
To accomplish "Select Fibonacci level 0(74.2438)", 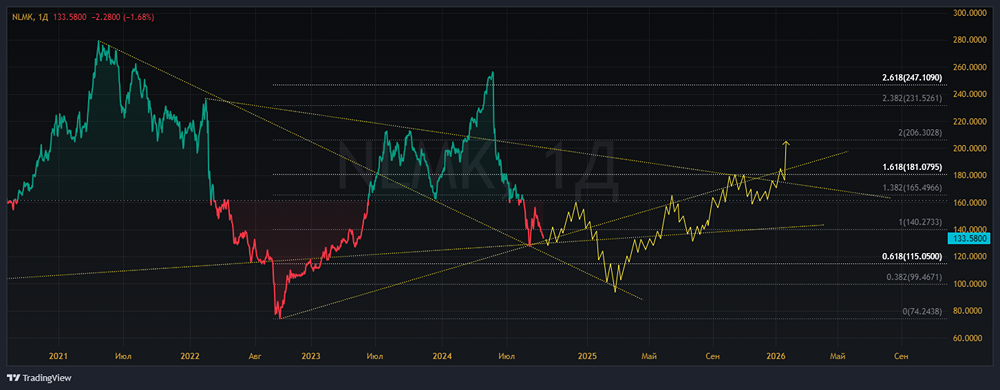I will click(923, 312).
